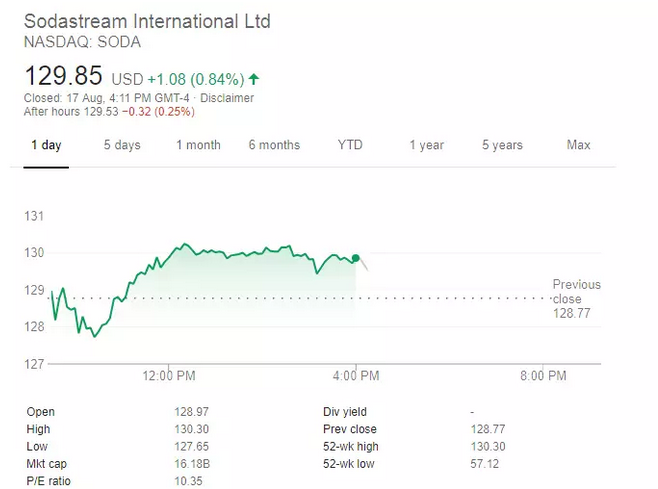Click the 8:00 PM axis label
The width and height of the screenshot is (658, 489).
coord(543,376)
